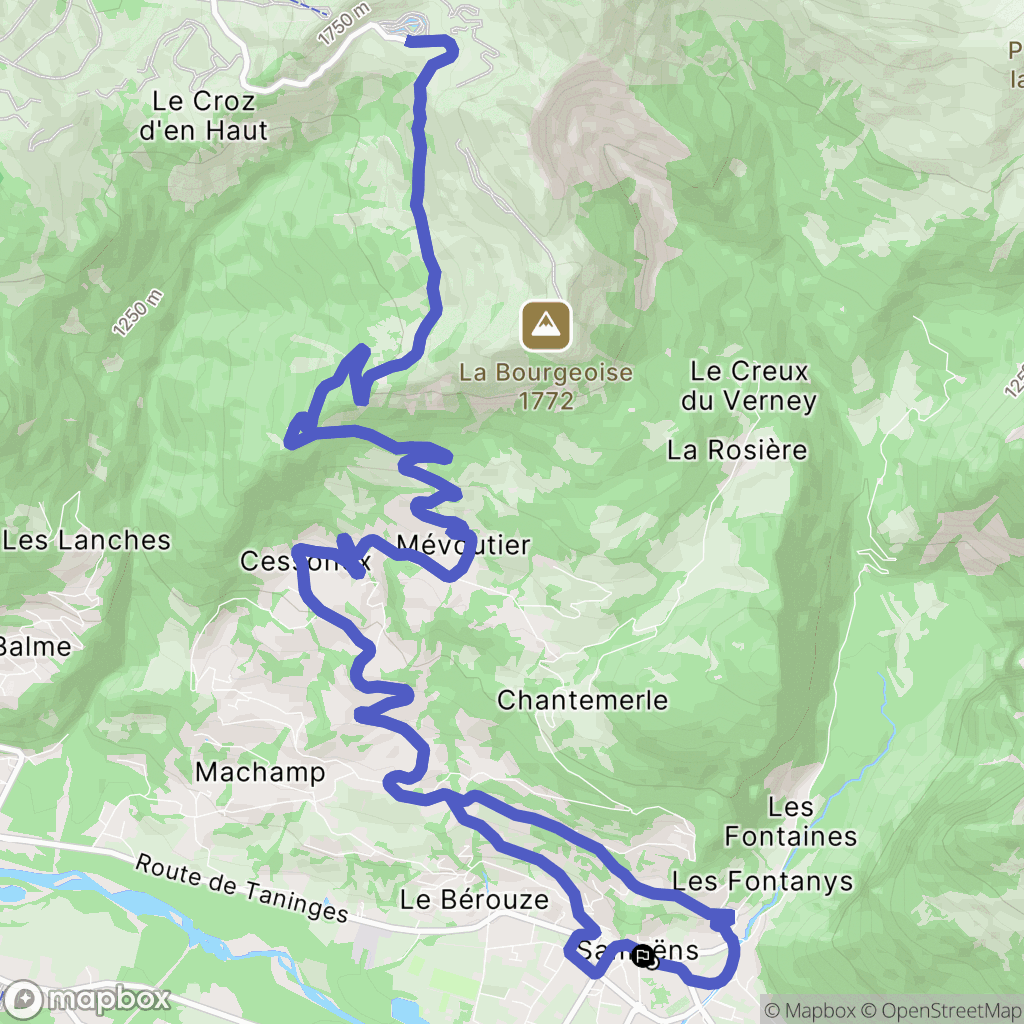Screen dimensions: 1024x1024
Task: Click the Chantemerle place label
Action: click(583, 700)
